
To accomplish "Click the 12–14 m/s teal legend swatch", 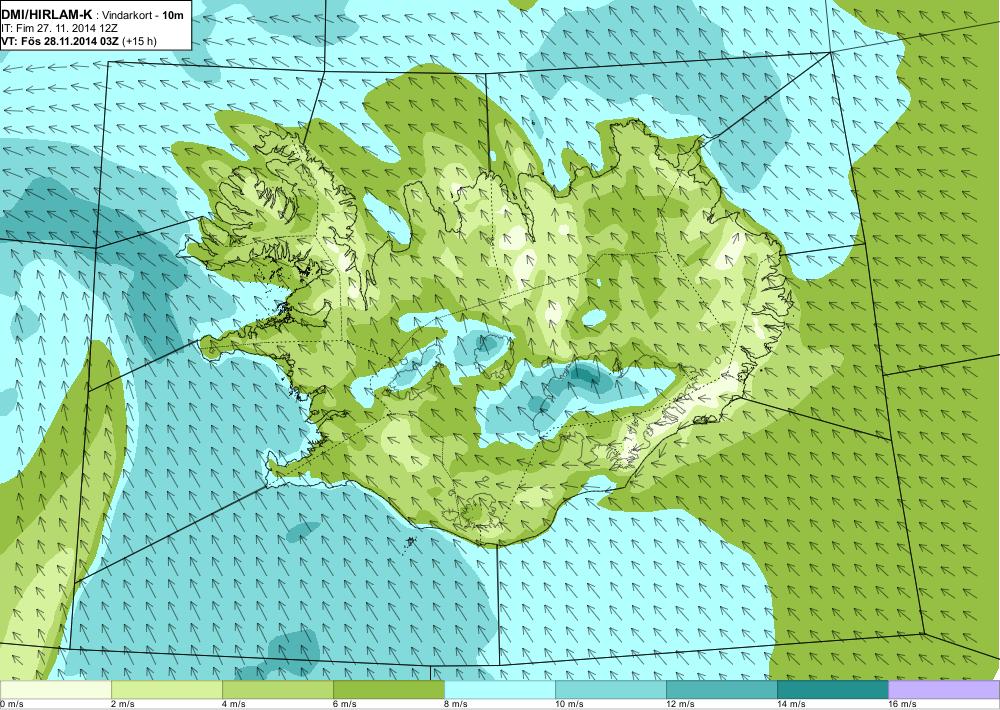I will tap(721, 690).
